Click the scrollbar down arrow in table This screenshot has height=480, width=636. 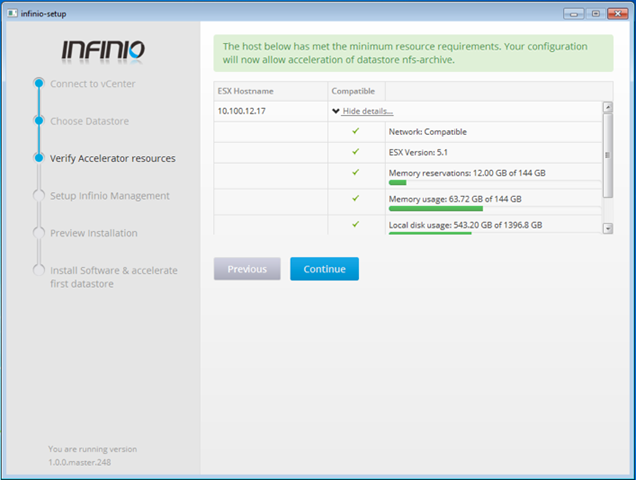click(x=607, y=228)
